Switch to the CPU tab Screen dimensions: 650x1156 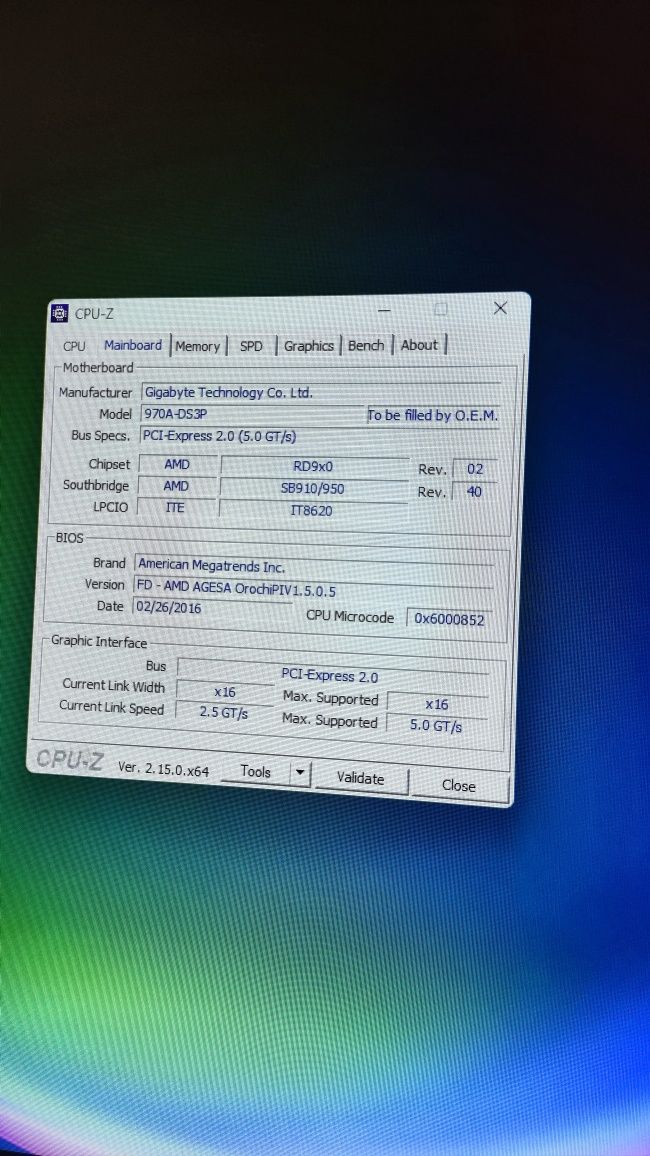[74, 346]
